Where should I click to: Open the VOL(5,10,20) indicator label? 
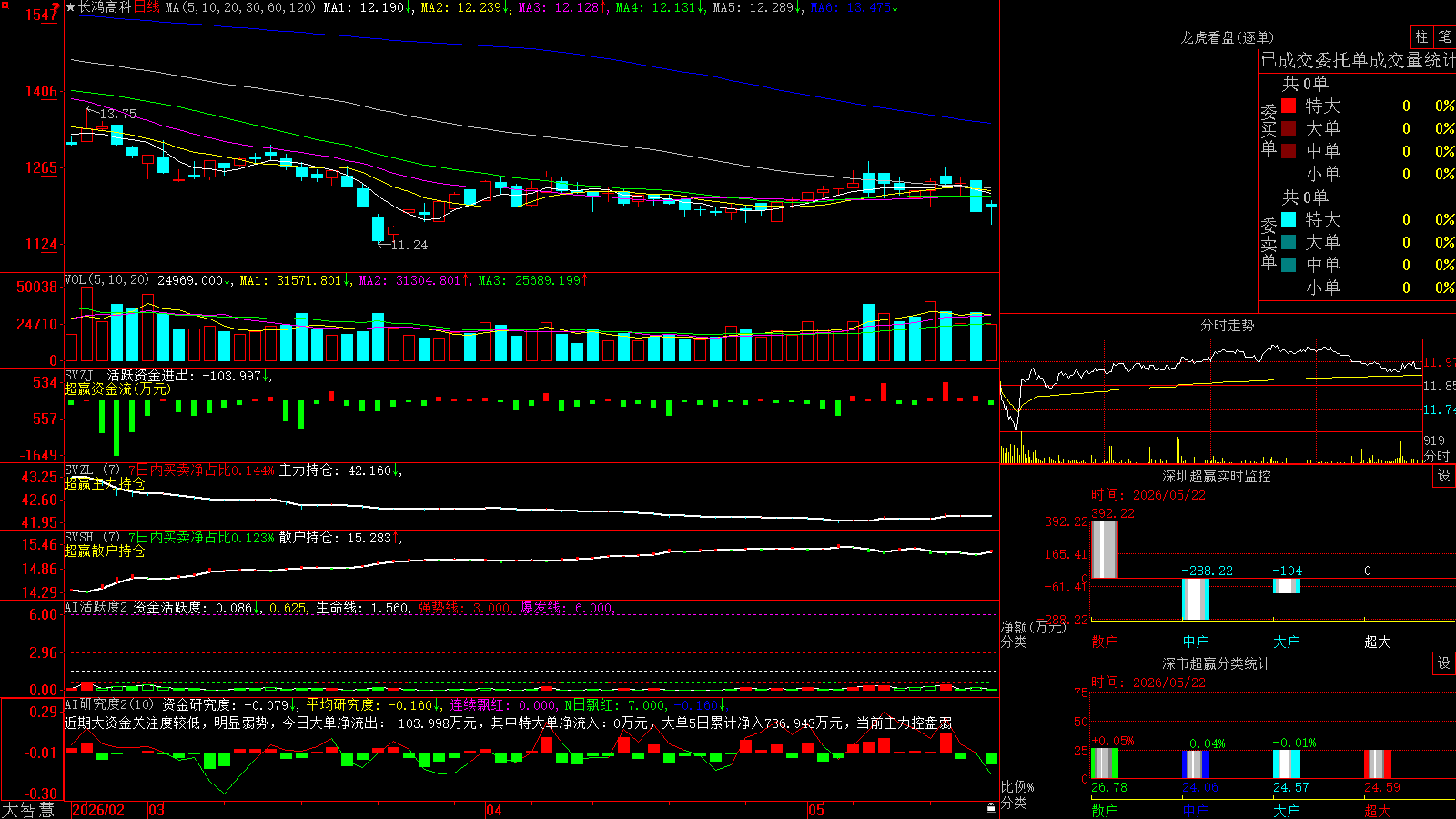coord(106,280)
